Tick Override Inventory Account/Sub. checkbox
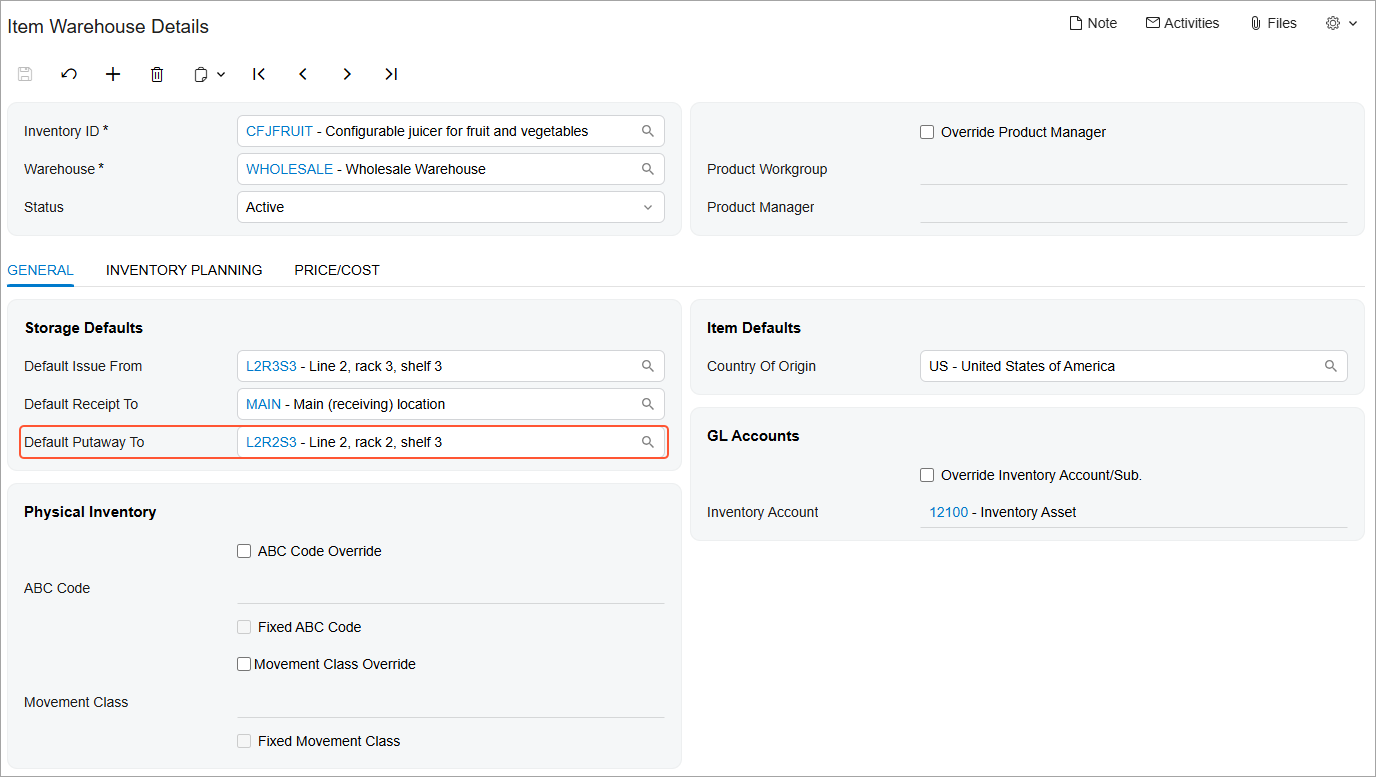 pos(927,475)
